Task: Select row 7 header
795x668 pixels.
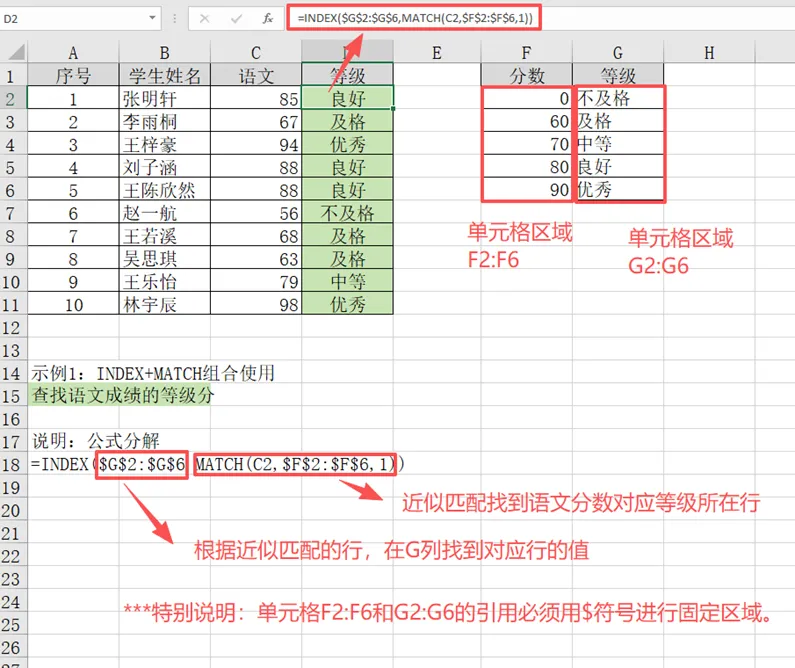Action: coord(13,212)
